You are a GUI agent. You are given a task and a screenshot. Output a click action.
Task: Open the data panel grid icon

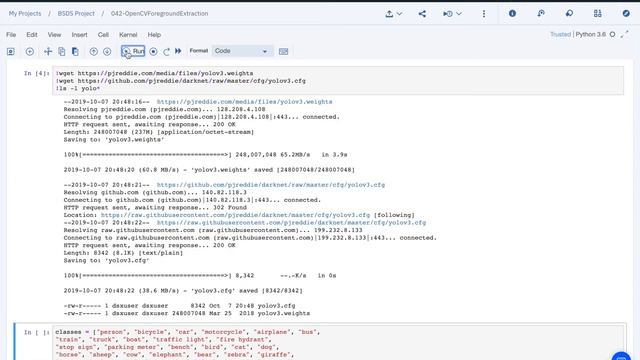(598, 13)
